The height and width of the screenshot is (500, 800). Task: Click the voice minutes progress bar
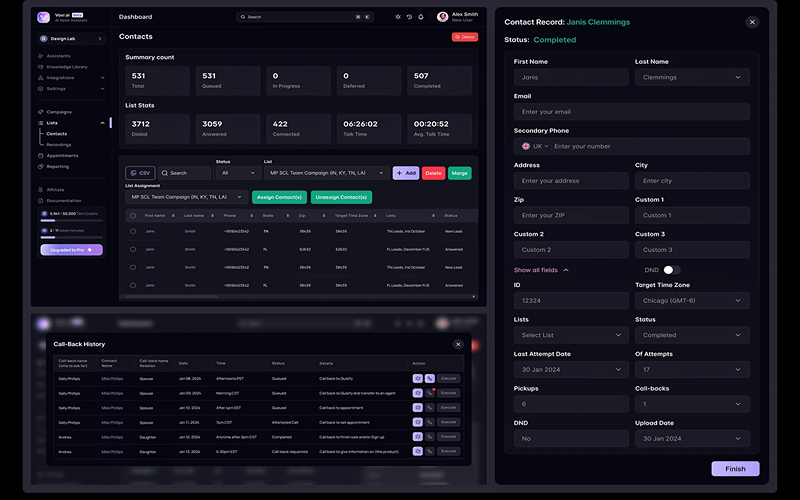[x=71, y=237]
